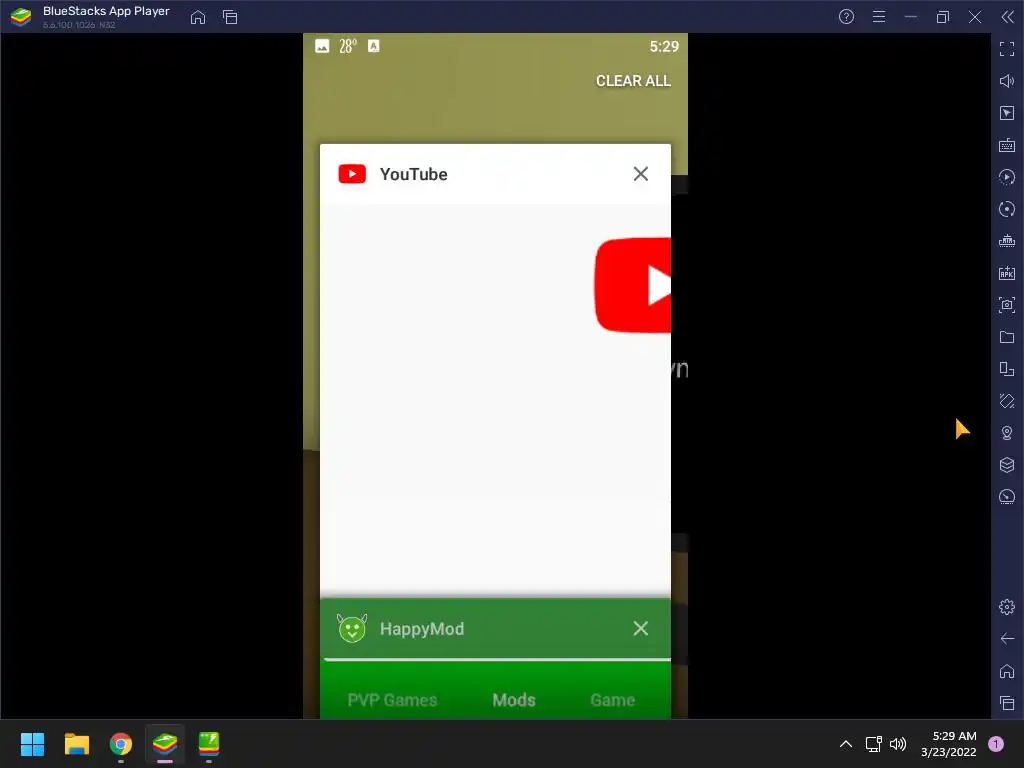The height and width of the screenshot is (768, 1024).
Task: Open BlueStacks home icon in title bar
Action: point(198,17)
